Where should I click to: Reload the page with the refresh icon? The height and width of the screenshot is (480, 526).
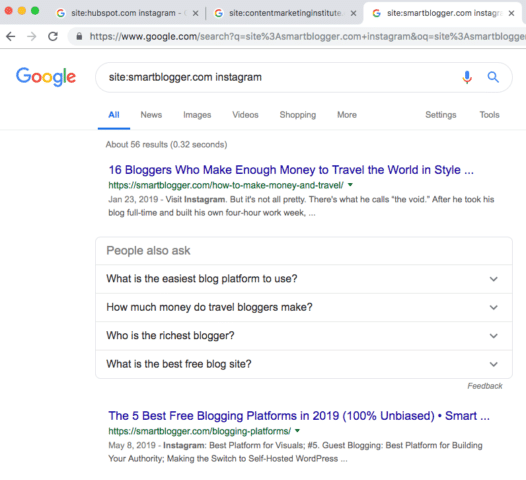53,36
